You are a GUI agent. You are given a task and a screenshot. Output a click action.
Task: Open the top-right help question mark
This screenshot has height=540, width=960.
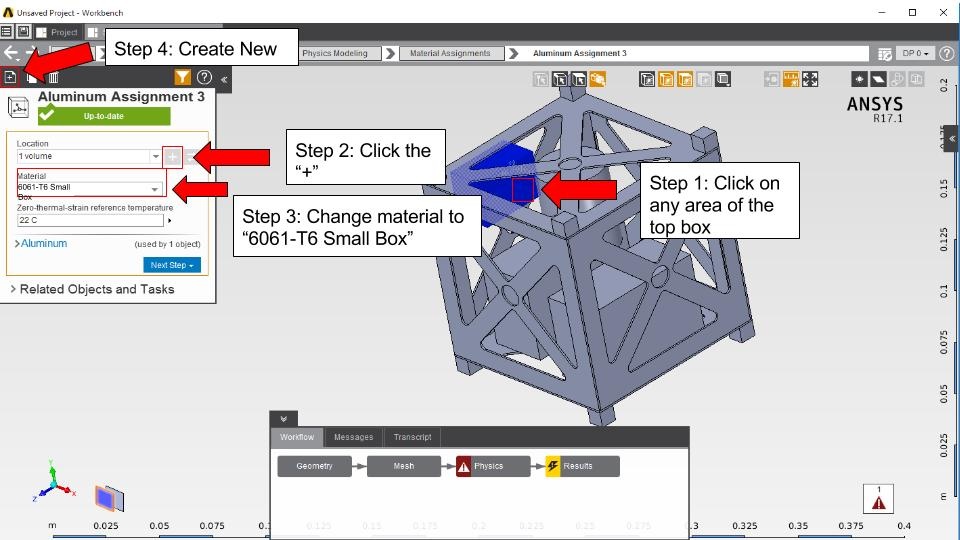click(947, 53)
